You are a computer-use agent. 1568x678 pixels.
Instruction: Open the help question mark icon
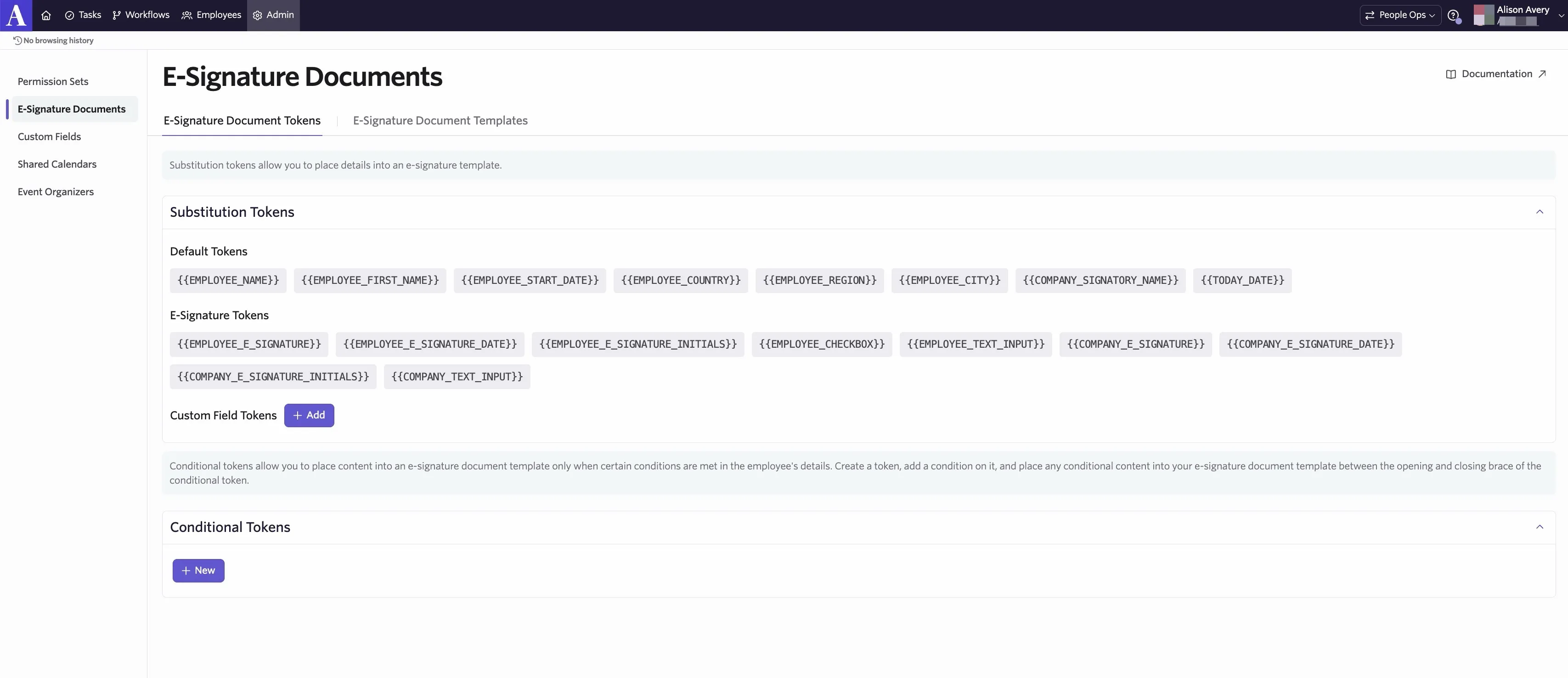click(1453, 15)
